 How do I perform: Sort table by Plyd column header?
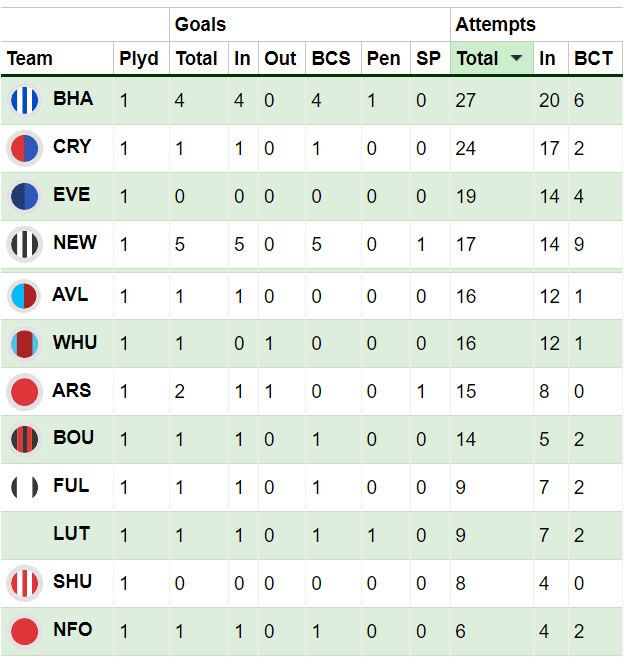[139, 59]
